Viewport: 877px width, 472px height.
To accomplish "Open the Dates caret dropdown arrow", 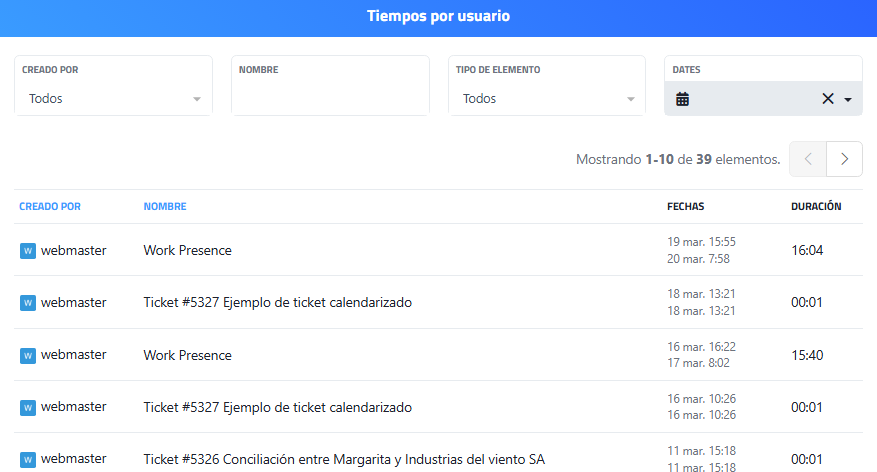I will [848, 100].
